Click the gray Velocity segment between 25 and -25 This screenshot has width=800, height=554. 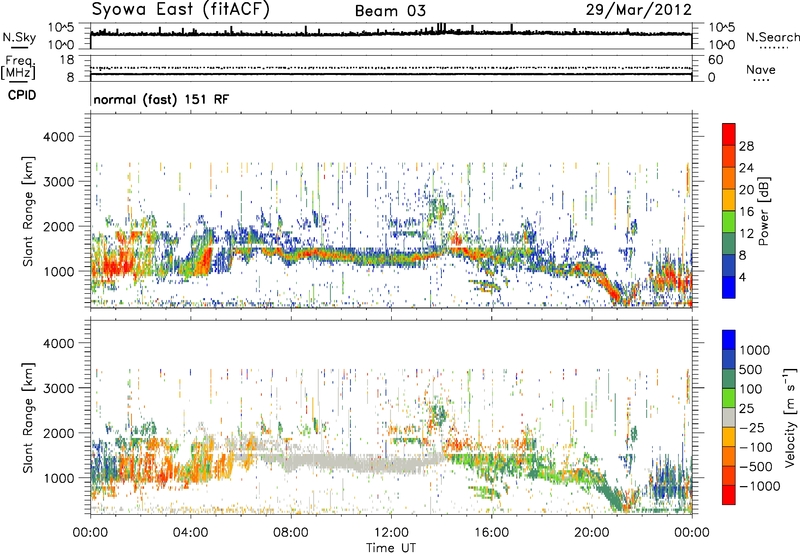[x=729, y=417]
